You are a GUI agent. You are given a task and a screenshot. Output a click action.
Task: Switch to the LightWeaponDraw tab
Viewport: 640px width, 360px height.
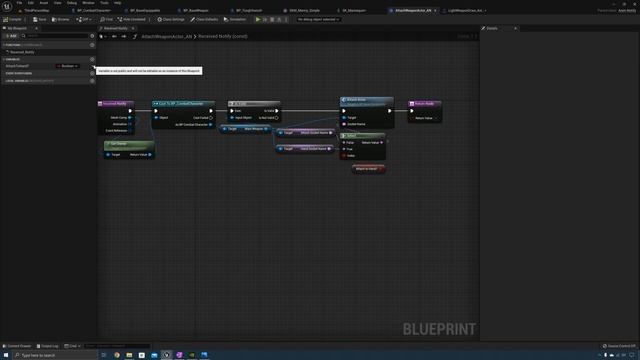click(465, 11)
